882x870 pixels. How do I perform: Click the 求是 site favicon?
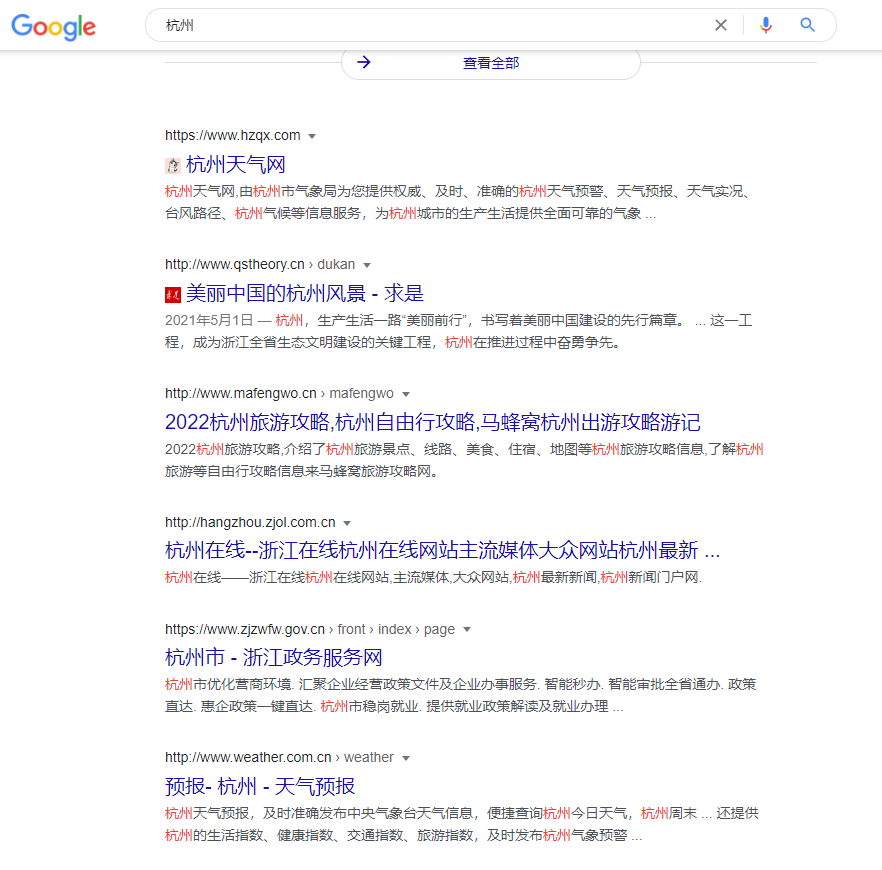coord(172,293)
